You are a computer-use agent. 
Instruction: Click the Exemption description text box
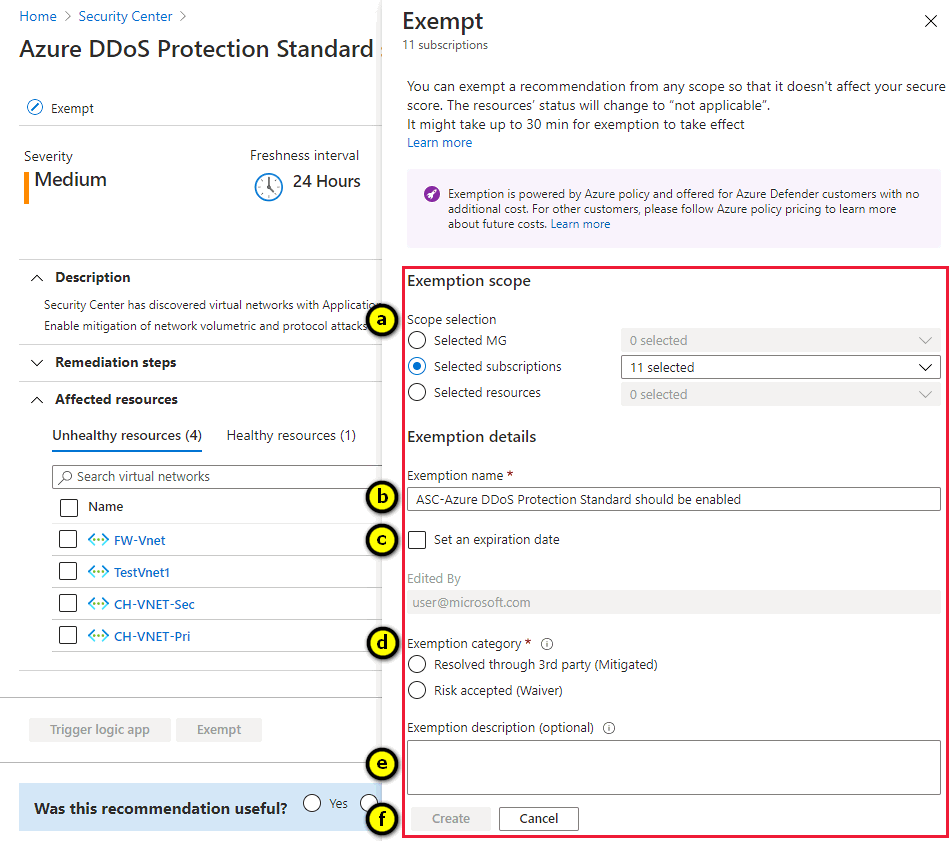[x=673, y=767]
